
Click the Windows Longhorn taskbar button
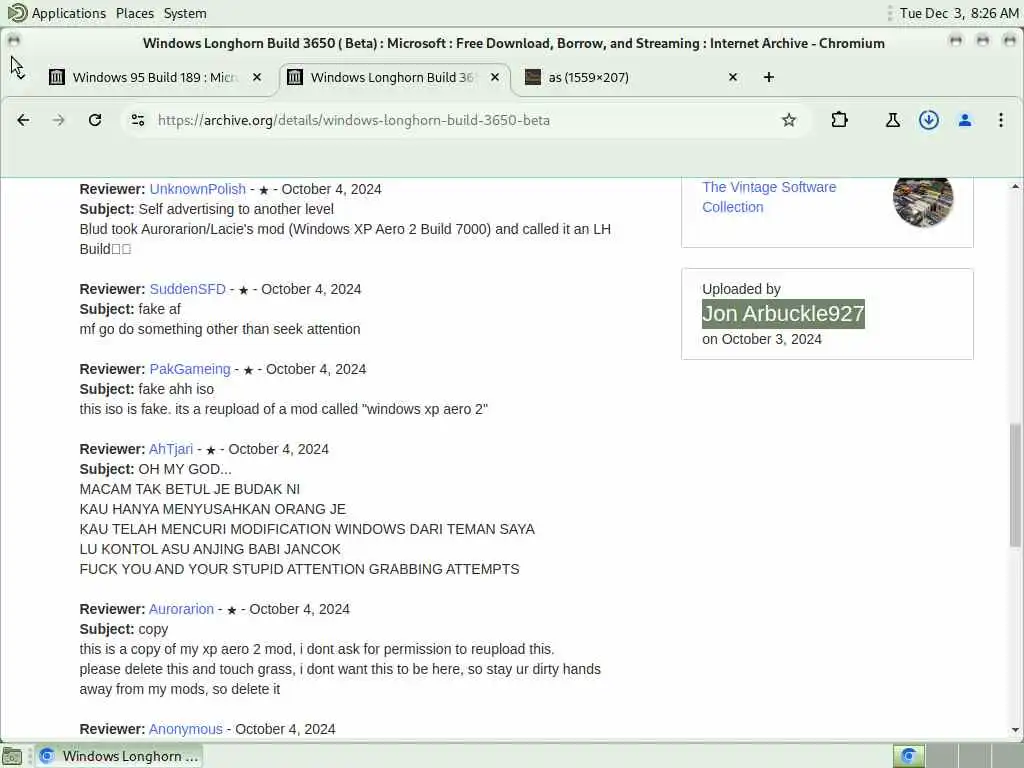[x=119, y=756]
